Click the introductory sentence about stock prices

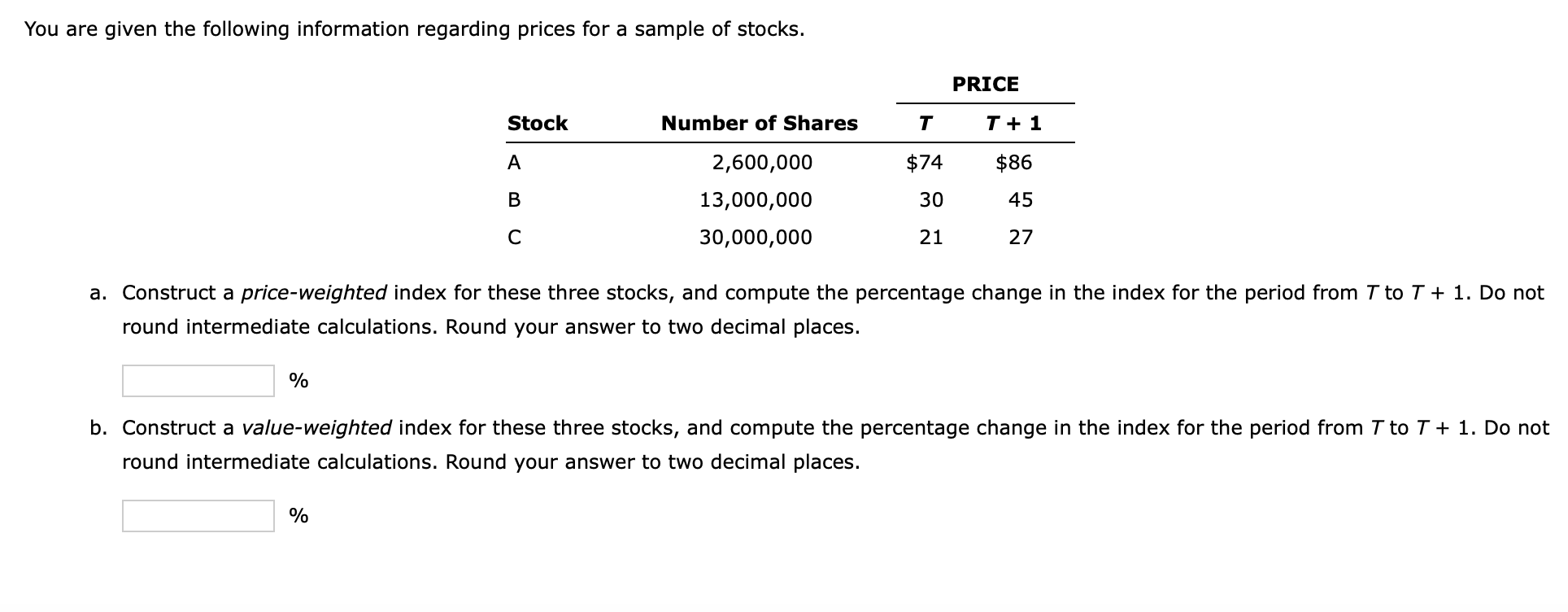pos(414,28)
